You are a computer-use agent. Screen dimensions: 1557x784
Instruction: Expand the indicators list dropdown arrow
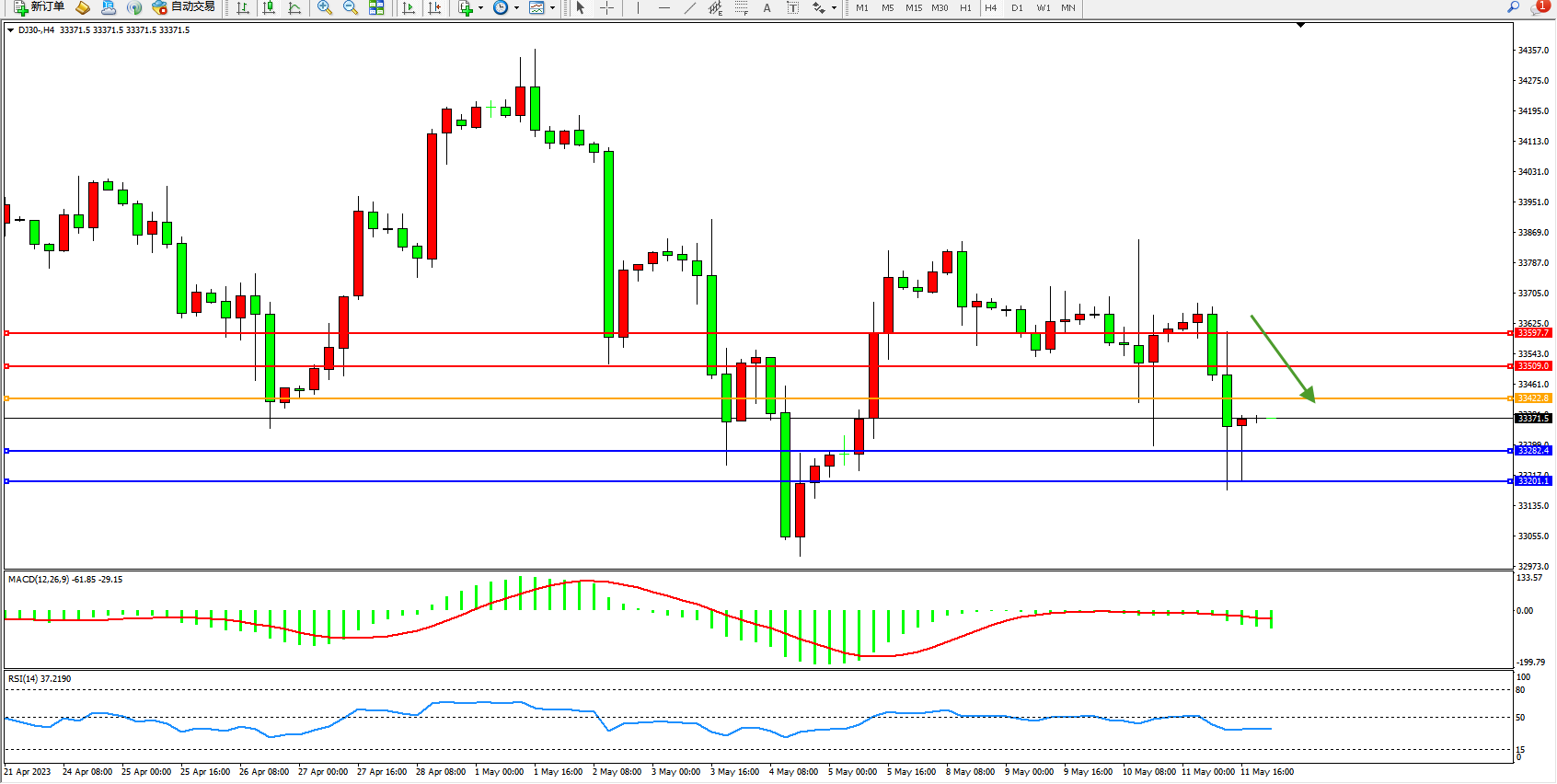click(x=480, y=7)
